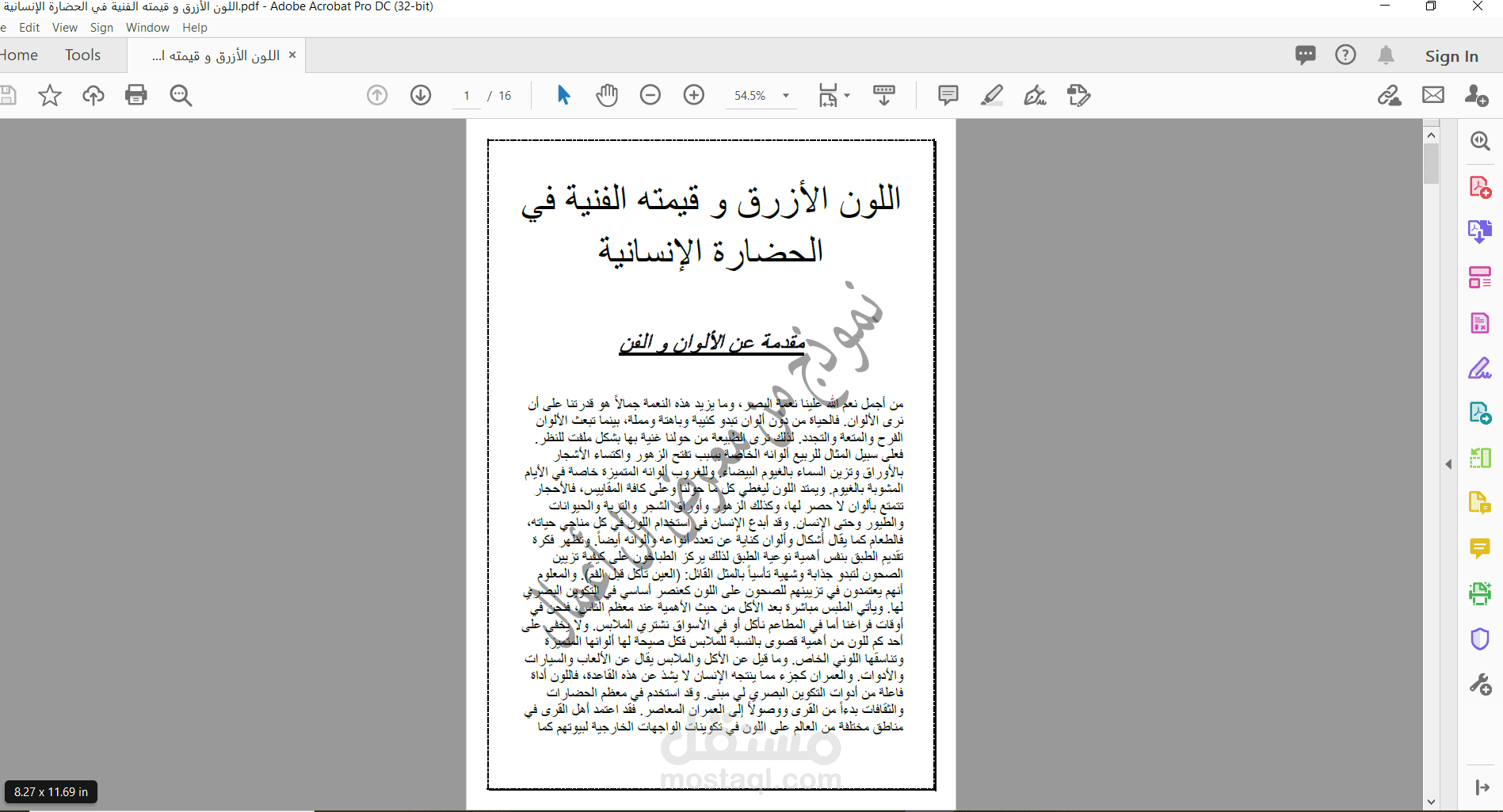Click the read mode keyboard icon

(x=884, y=96)
